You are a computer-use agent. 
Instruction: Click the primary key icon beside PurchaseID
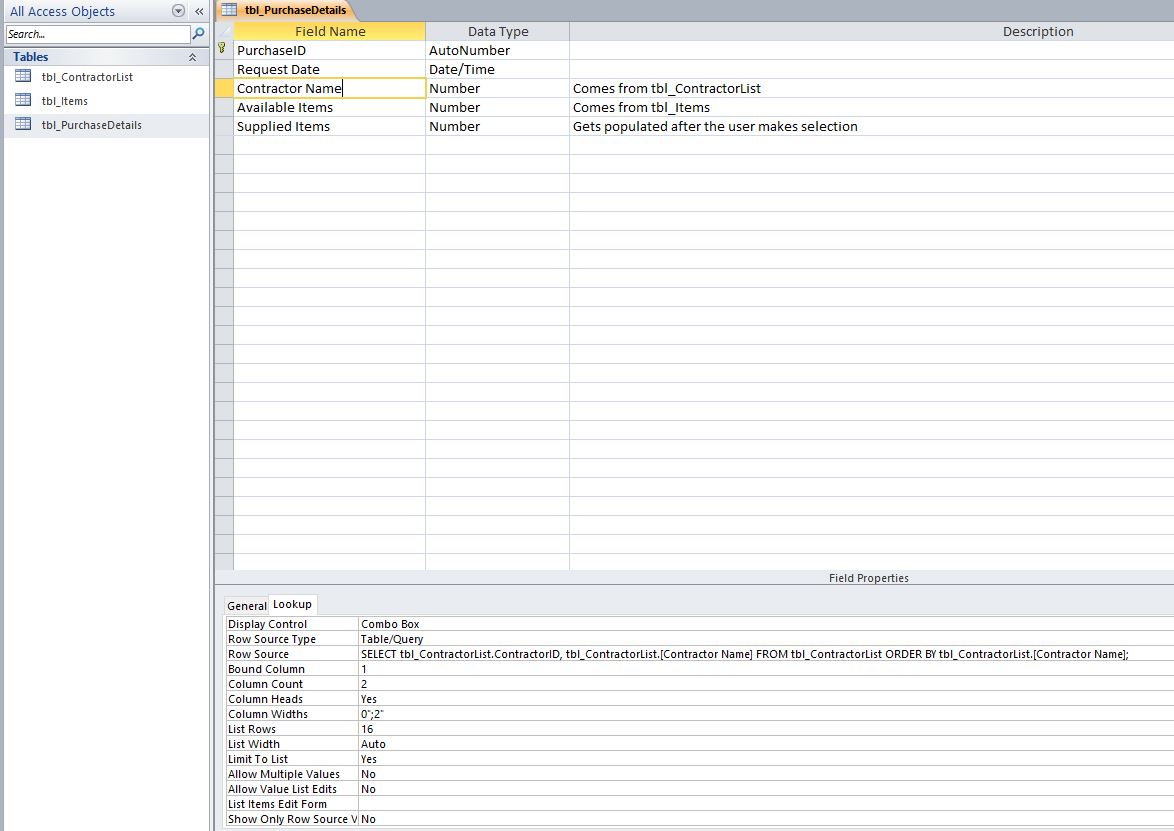(222, 49)
